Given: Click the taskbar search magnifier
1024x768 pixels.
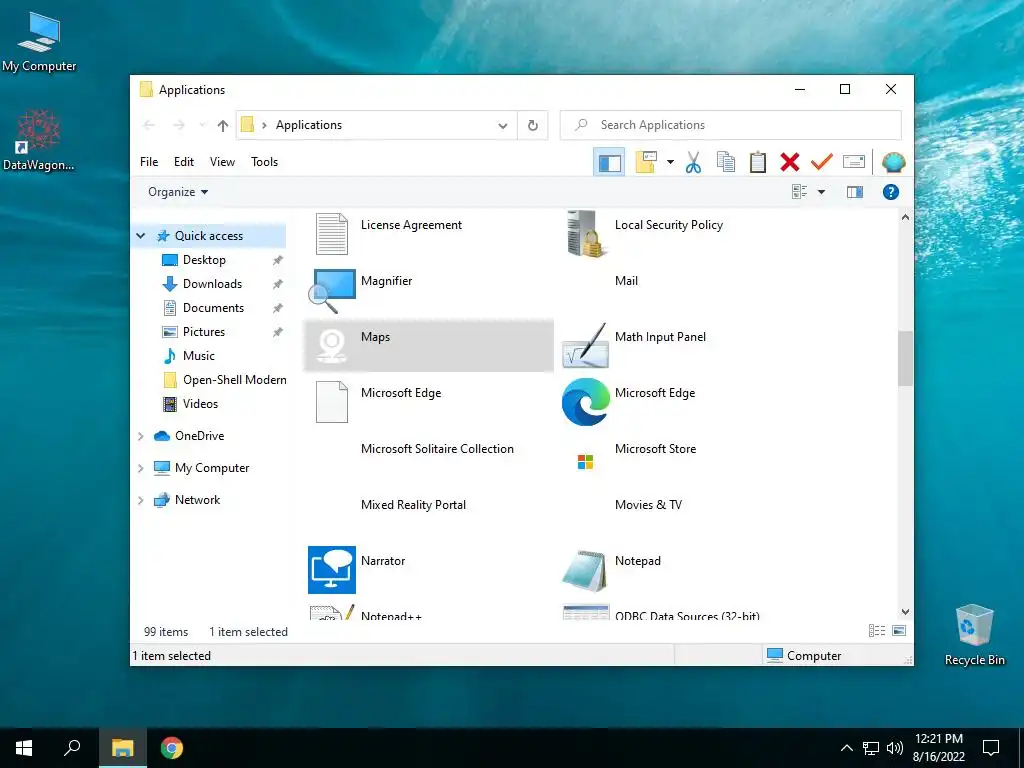Looking at the screenshot, I should coord(72,748).
